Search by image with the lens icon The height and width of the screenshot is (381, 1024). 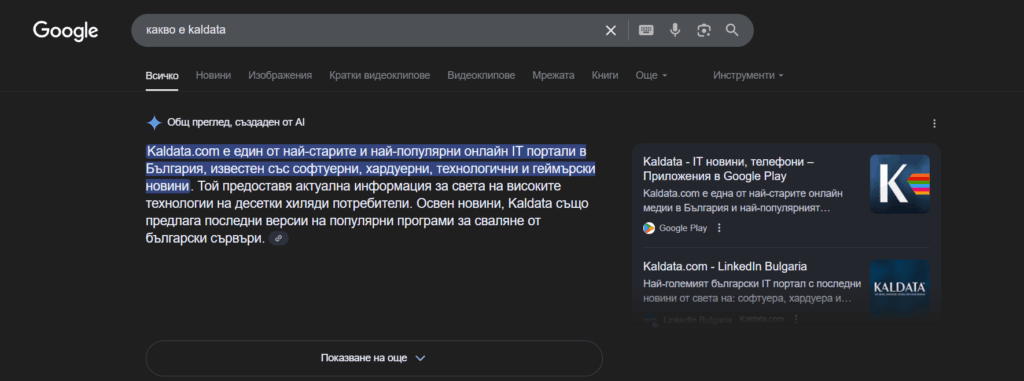(703, 30)
